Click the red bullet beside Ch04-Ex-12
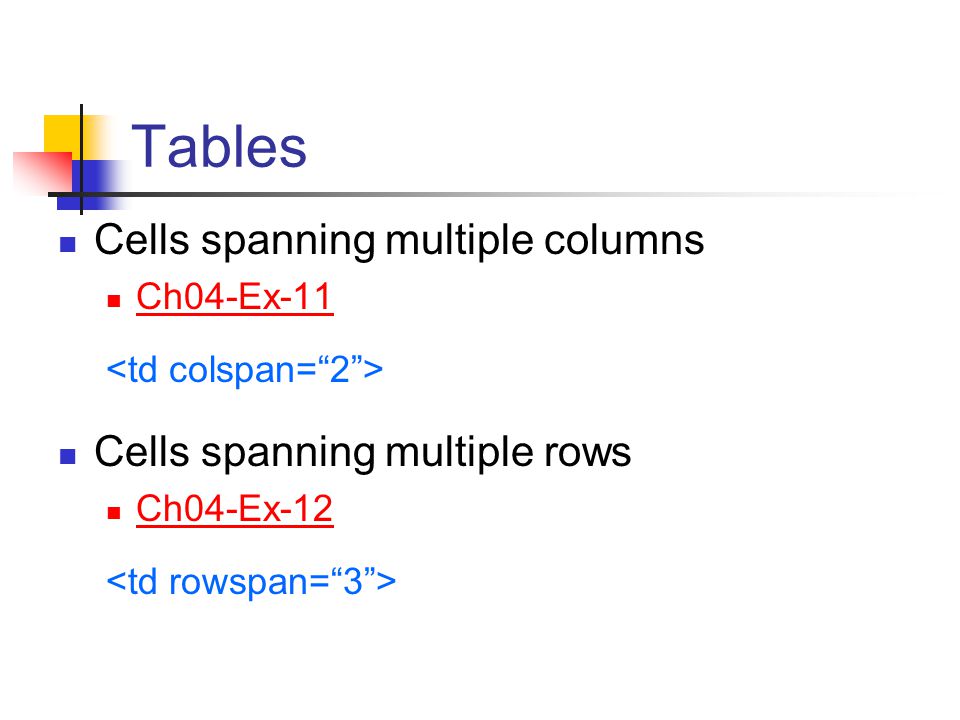This screenshot has height=720, width=960. click(x=114, y=512)
